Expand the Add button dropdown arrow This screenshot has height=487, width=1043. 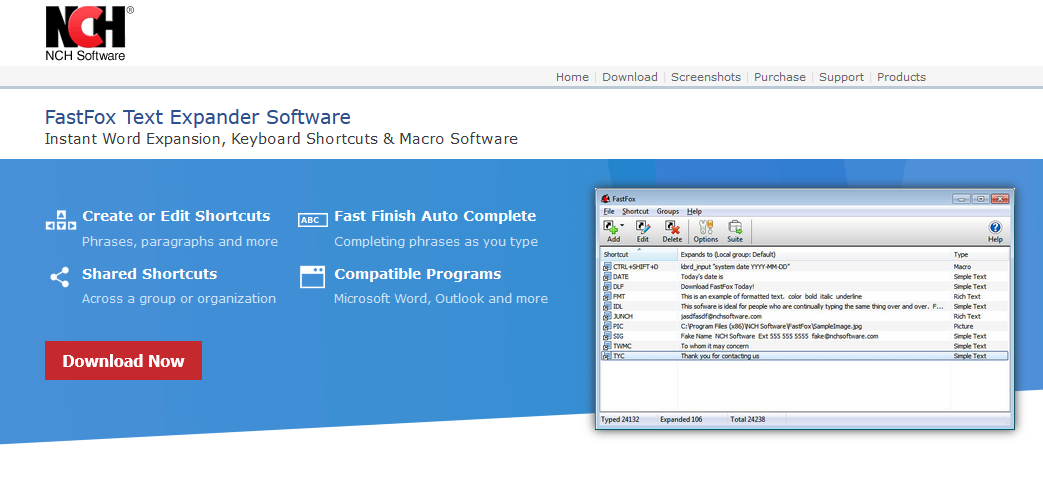[x=622, y=226]
